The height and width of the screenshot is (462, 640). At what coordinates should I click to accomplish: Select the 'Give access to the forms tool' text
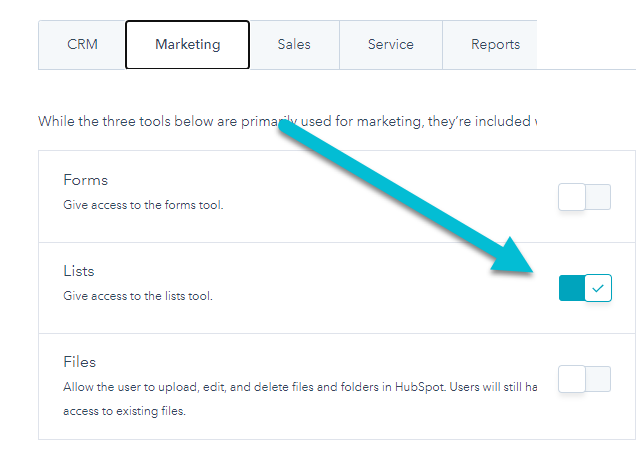(x=143, y=205)
